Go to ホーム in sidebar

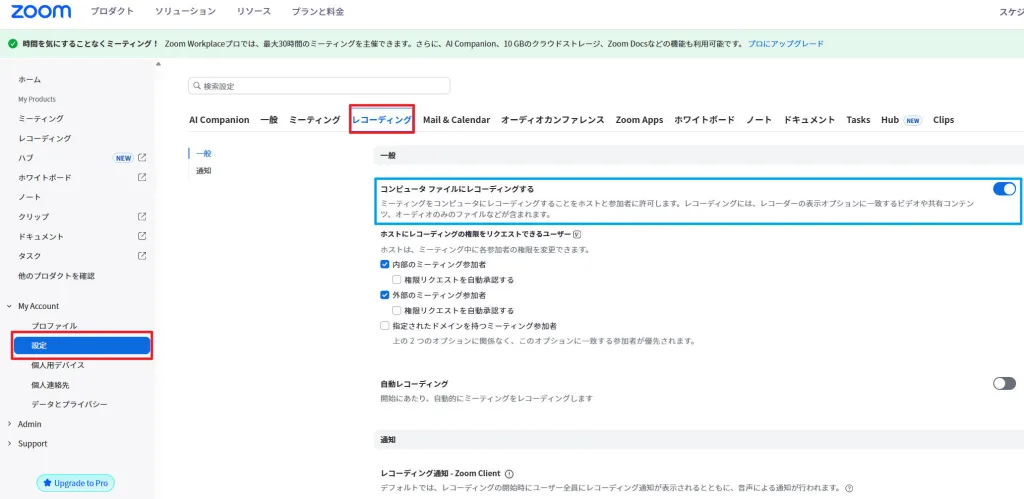tap(29, 80)
